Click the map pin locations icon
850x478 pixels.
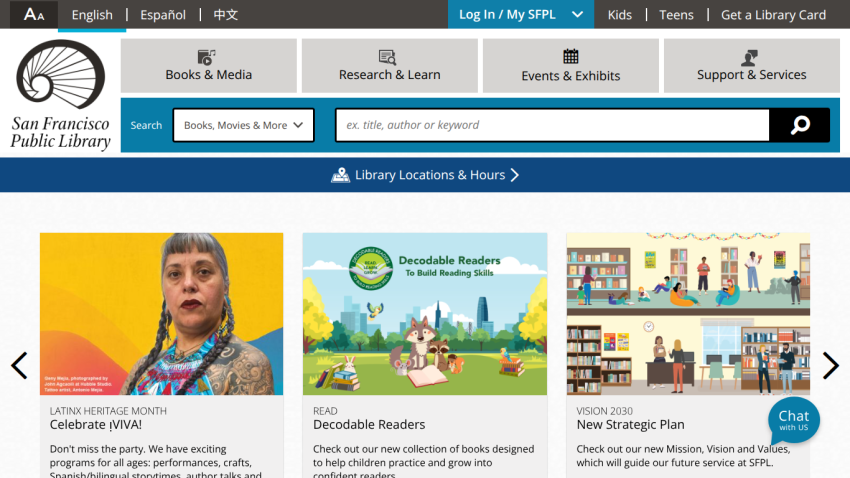[x=340, y=175]
